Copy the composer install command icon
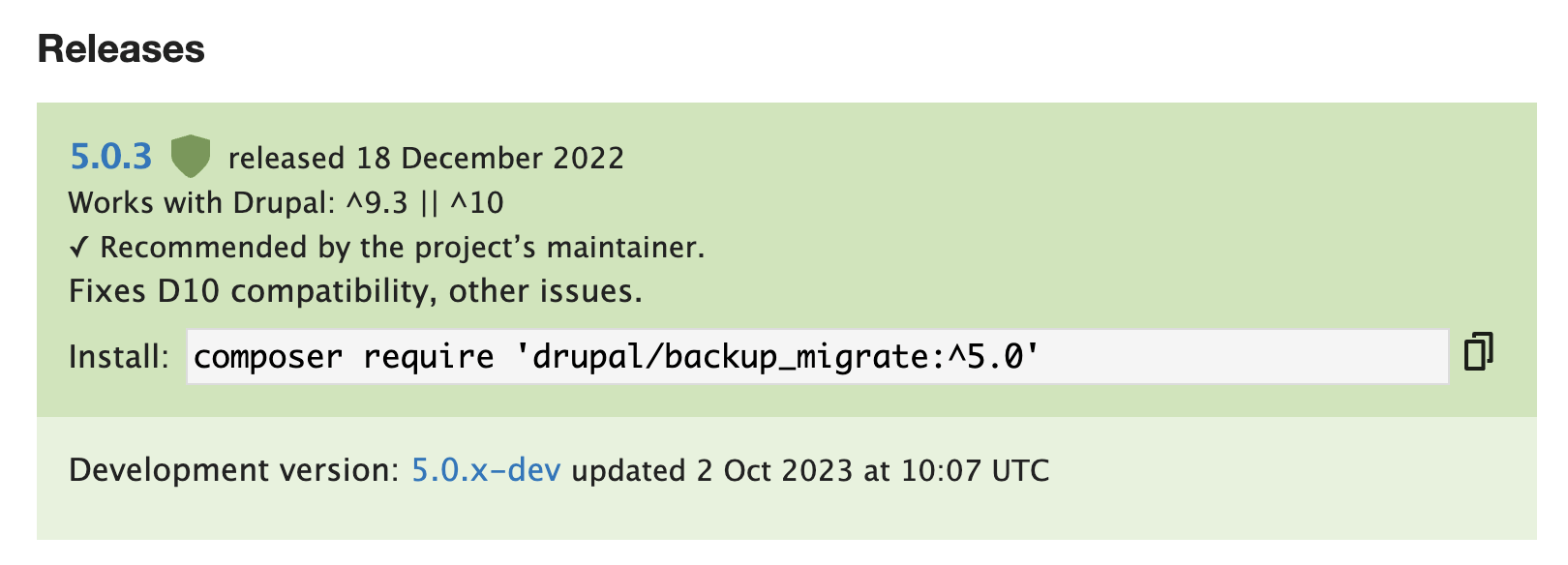This screenshot has width=1568, height=565. pyautogui.click(x=1478, y=351)
